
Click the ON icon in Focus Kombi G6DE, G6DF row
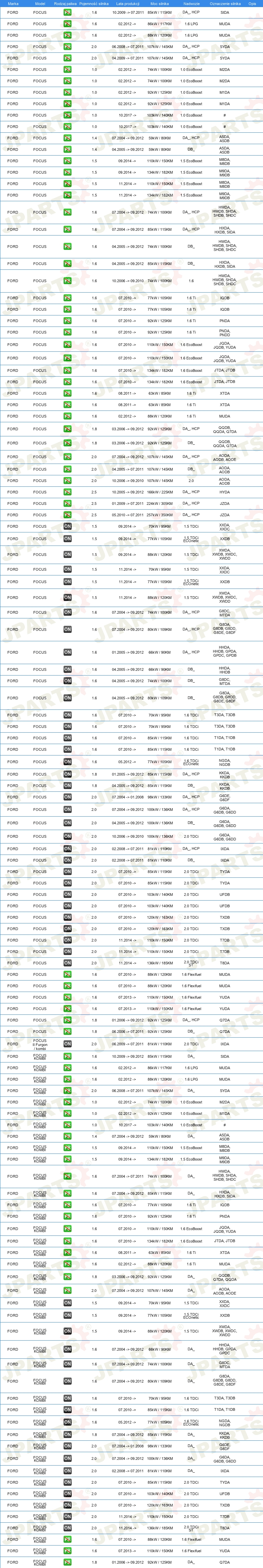coord(68,1446)
